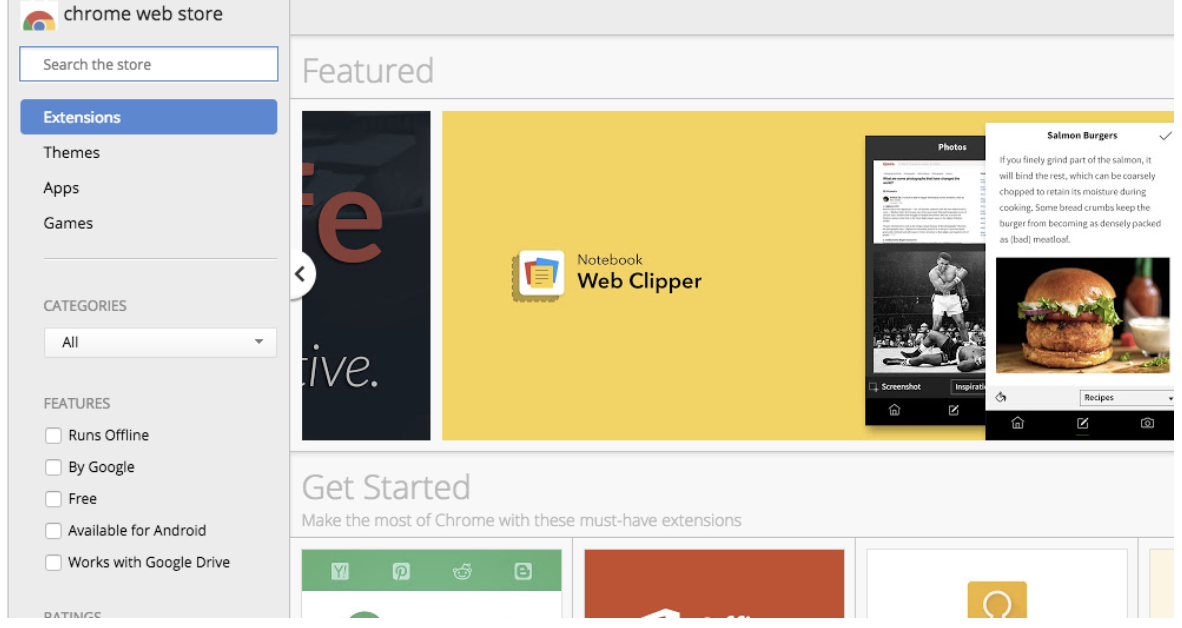
Task: Click the edit icon under Salmon Burgers note
Action: [x=1082, y=423]
